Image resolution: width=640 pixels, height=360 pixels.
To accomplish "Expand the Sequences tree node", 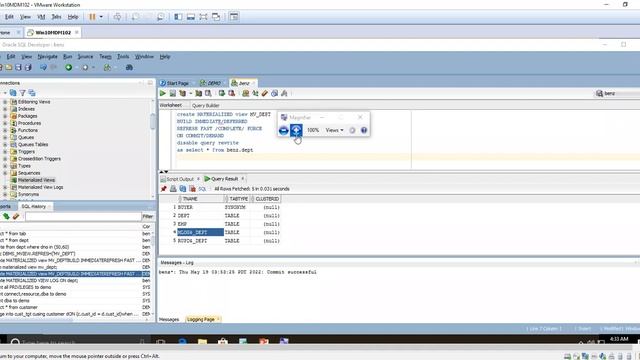I will coord(5,173).
